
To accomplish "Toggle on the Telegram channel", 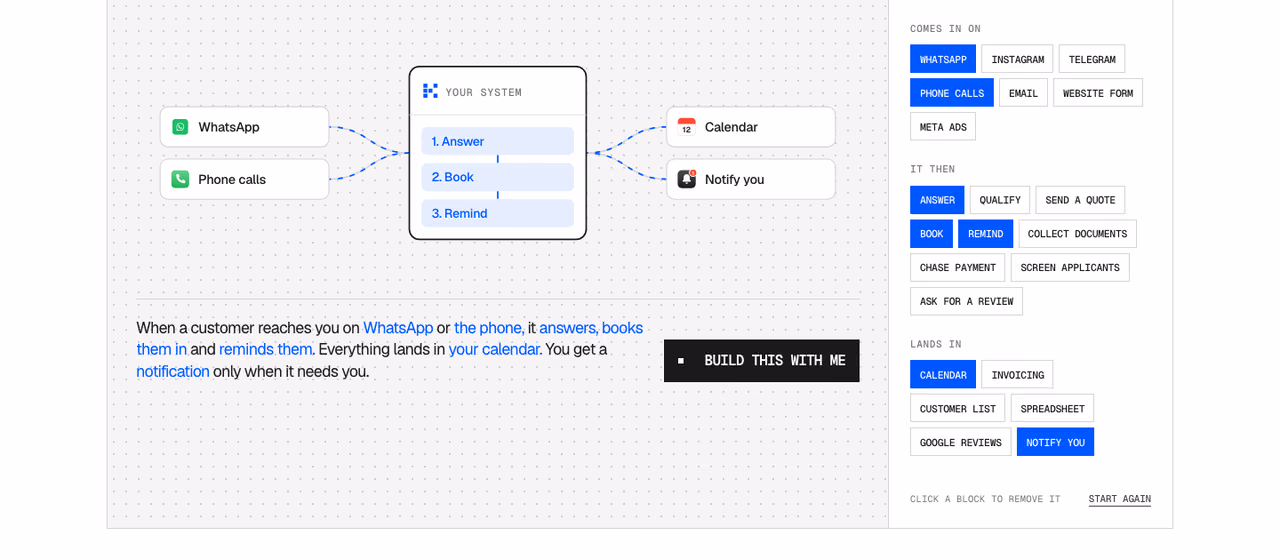I will point(1092,59).
